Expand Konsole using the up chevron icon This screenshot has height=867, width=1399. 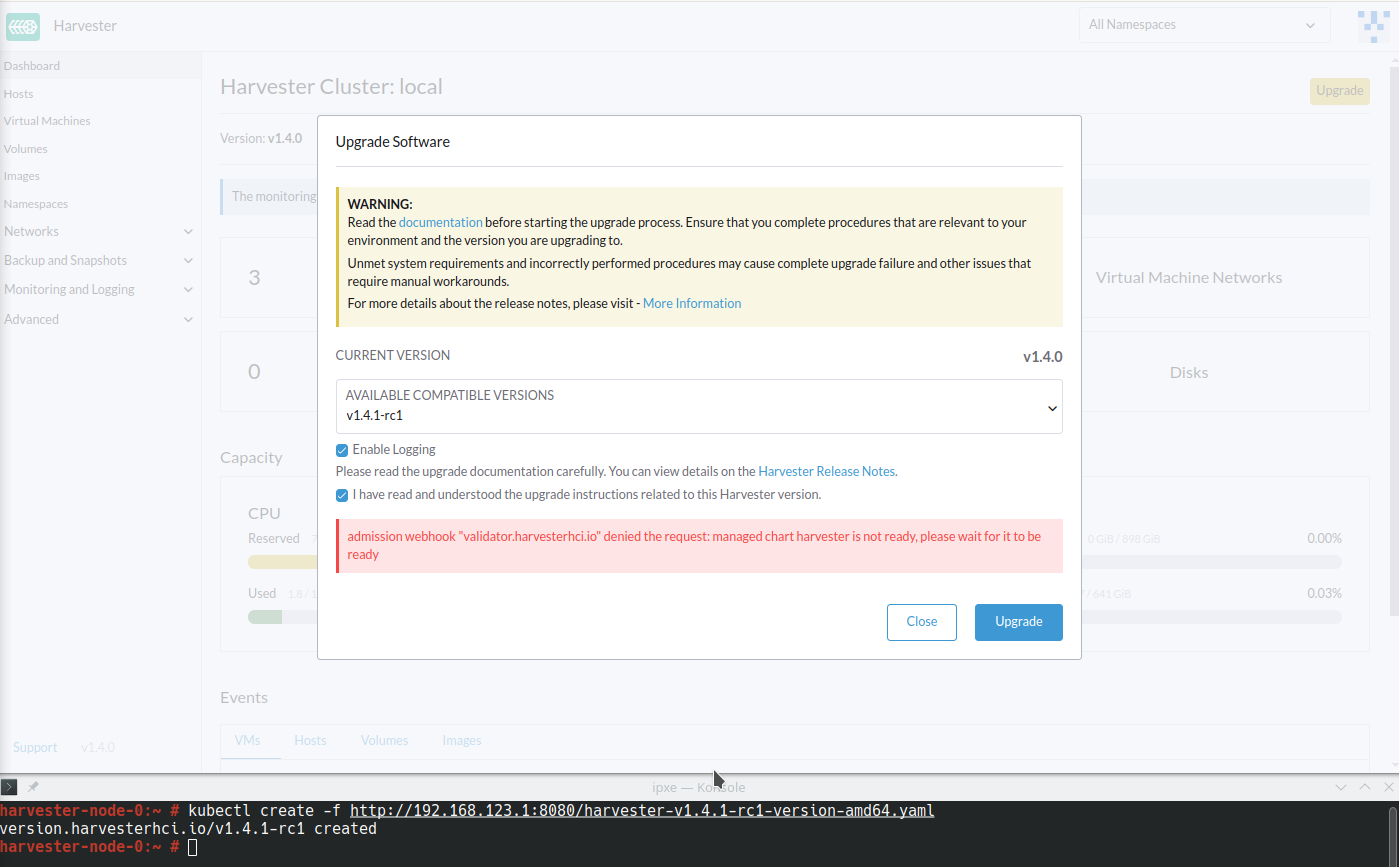pyautogui.click(x=1364, y=787)
